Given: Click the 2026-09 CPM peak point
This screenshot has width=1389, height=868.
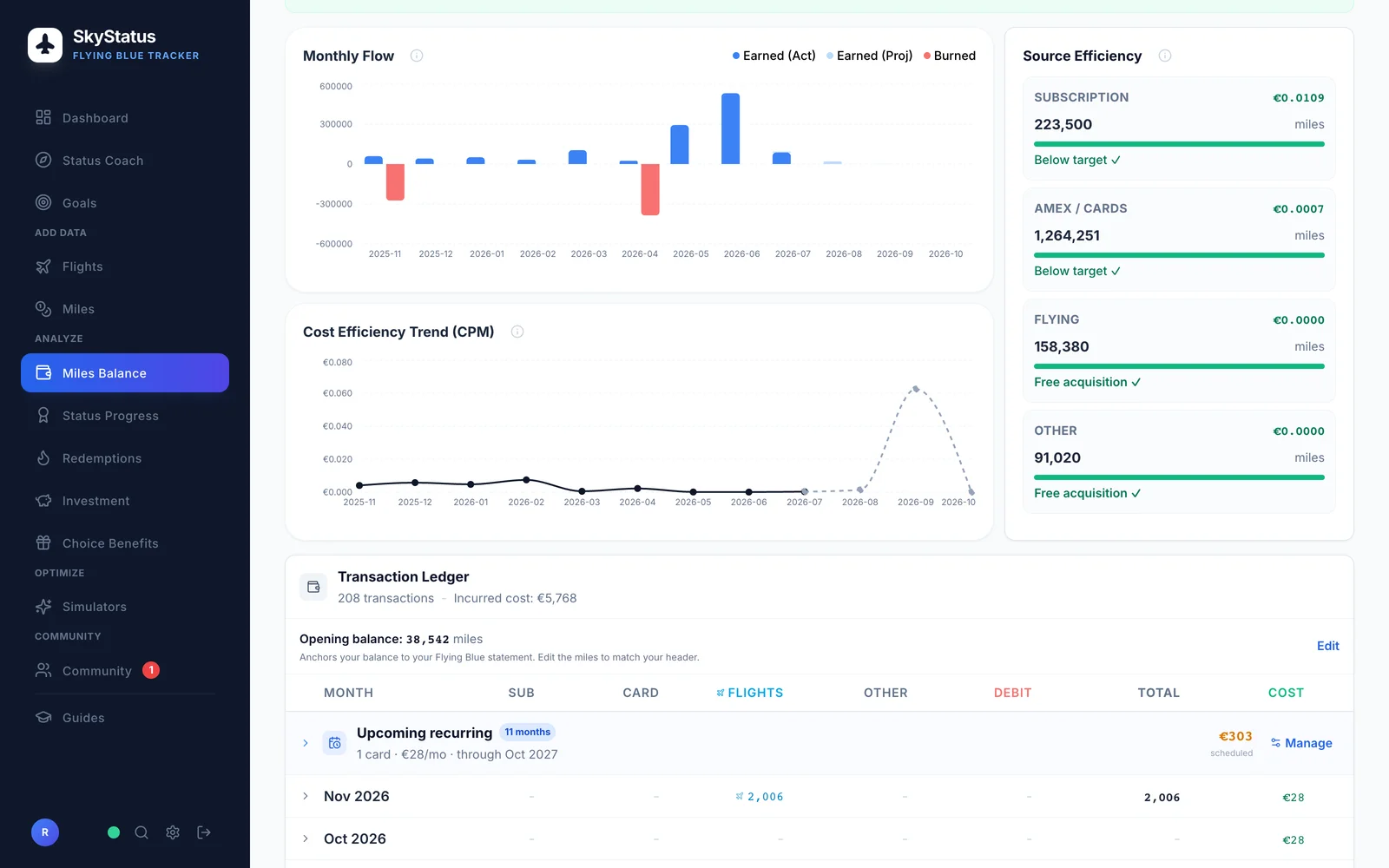Looking at the screenshot, I should pos(916,389).
